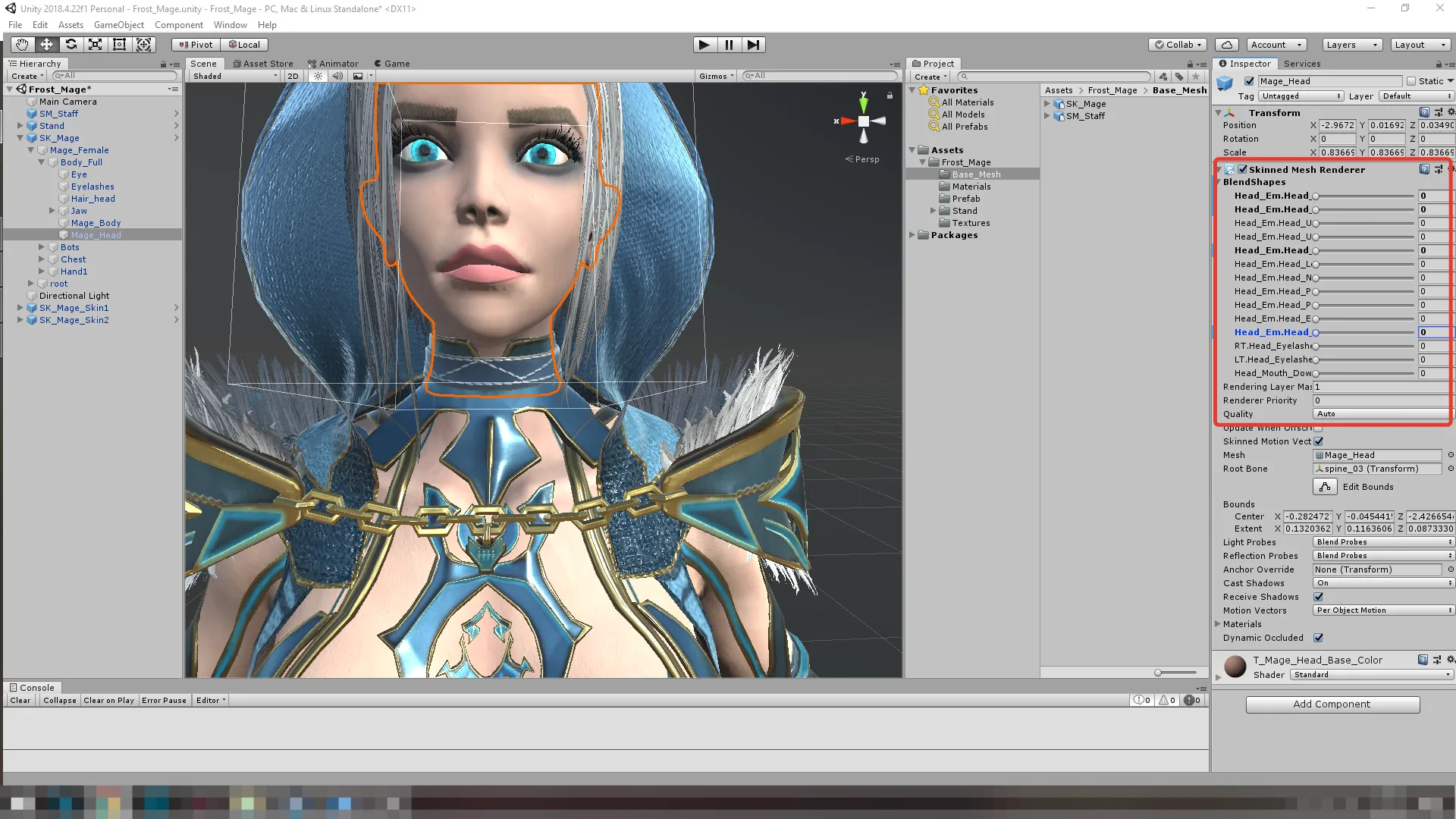Click the Edit Bounds icon button
This screenshot has height=819, width=1456.
[1324, 487]
